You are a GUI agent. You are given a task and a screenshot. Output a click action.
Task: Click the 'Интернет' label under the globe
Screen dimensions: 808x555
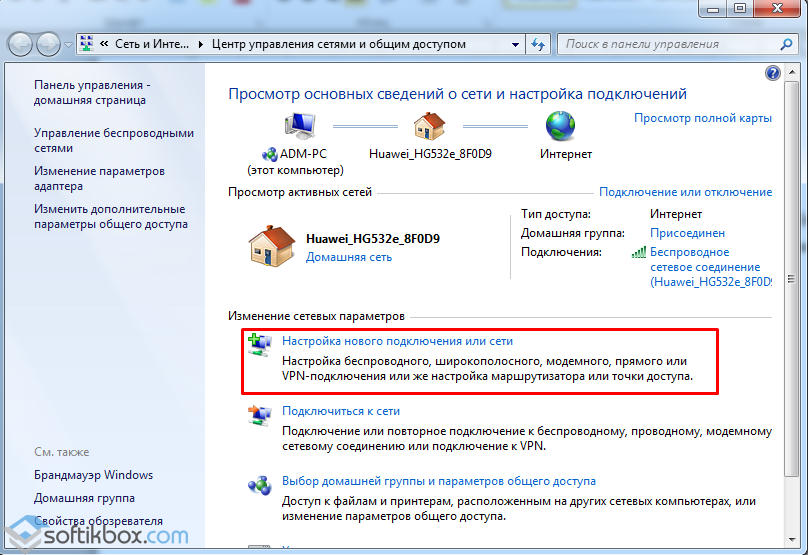566,154
